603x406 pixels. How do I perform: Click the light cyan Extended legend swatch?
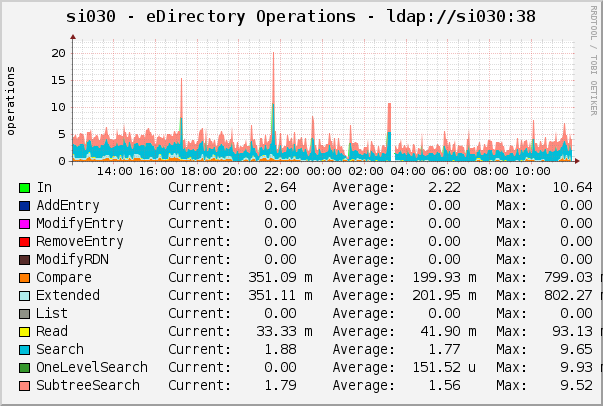[x=24, y=296]
